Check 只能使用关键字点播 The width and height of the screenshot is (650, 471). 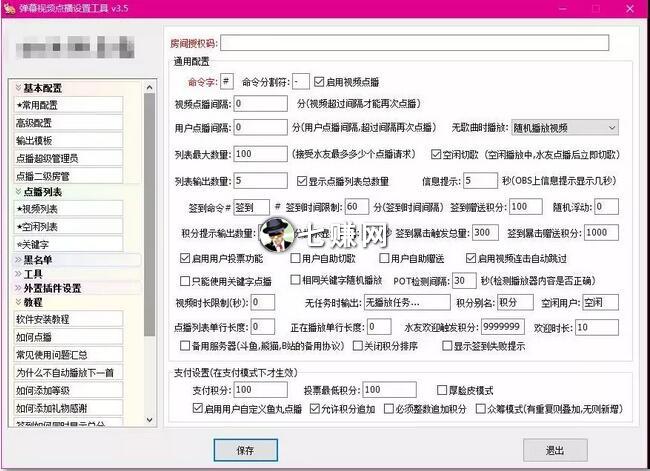click(185, 281)
